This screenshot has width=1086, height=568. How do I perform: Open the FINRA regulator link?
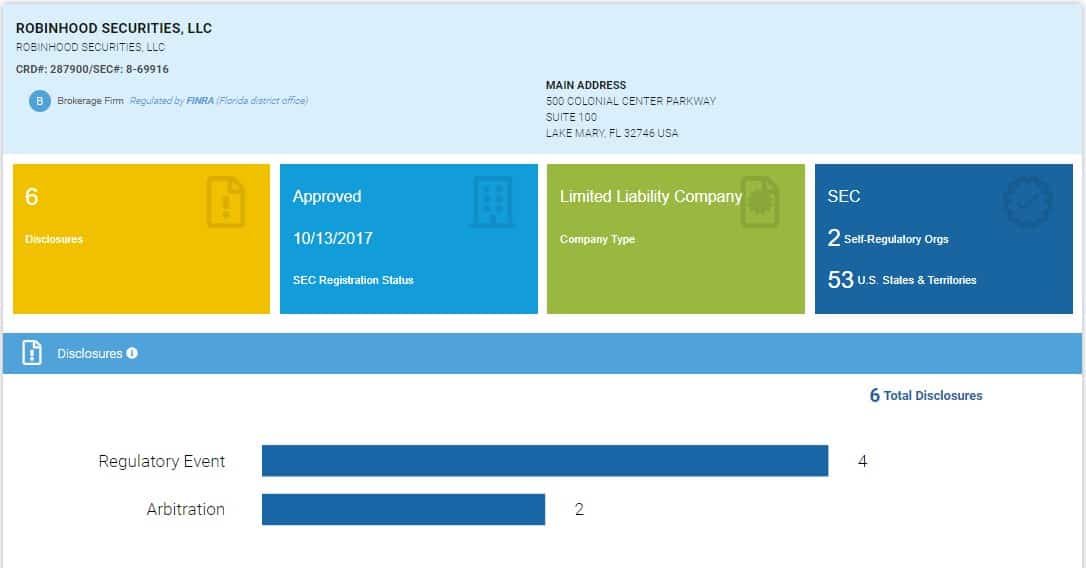199,101
